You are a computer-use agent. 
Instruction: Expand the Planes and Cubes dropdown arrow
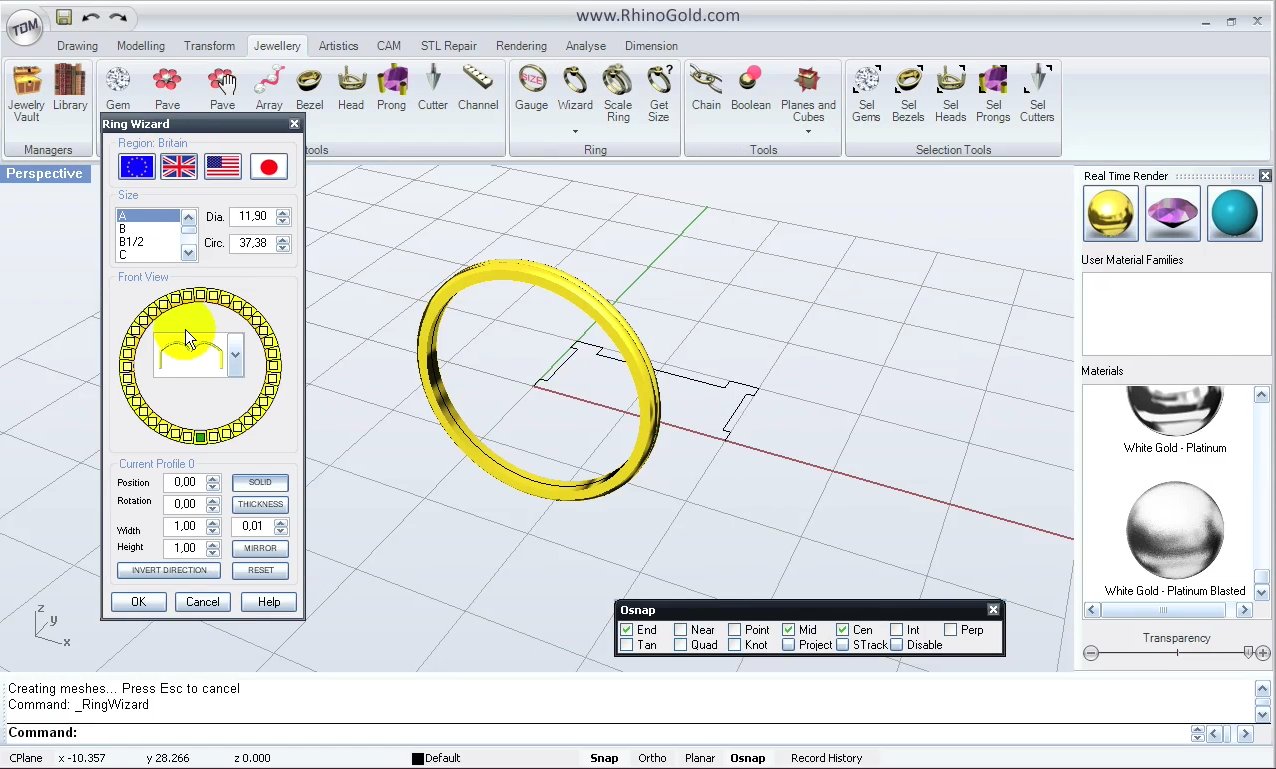(808, 131)
